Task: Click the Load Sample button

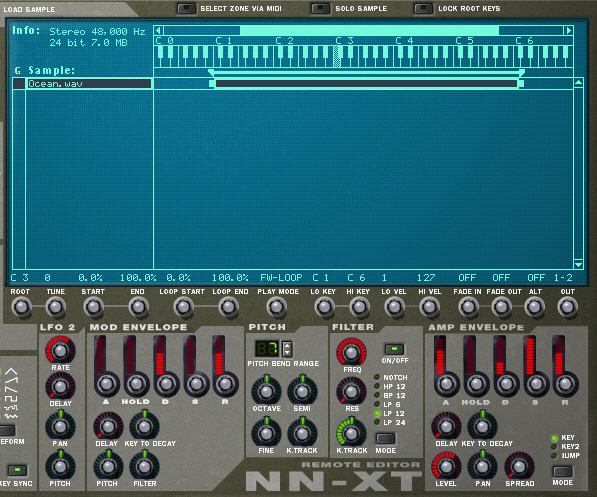Action: tap(29, 10)
